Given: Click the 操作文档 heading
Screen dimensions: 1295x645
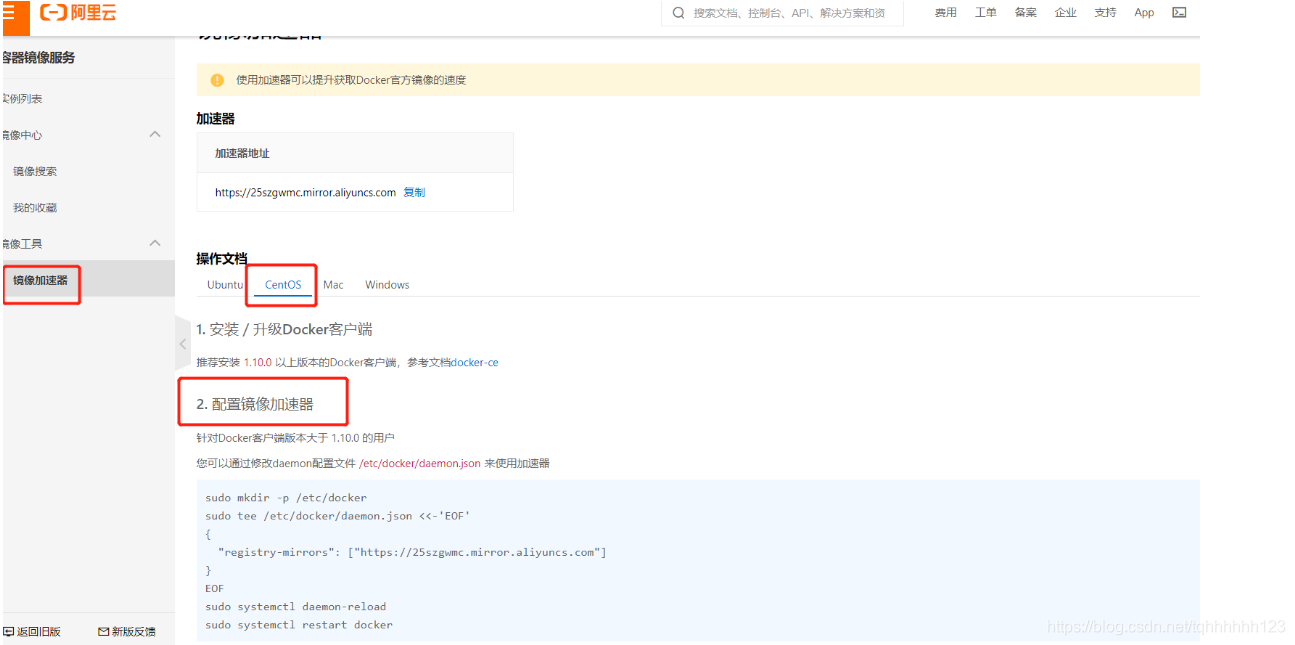Looking at the screenshot, I should (222, 259).
